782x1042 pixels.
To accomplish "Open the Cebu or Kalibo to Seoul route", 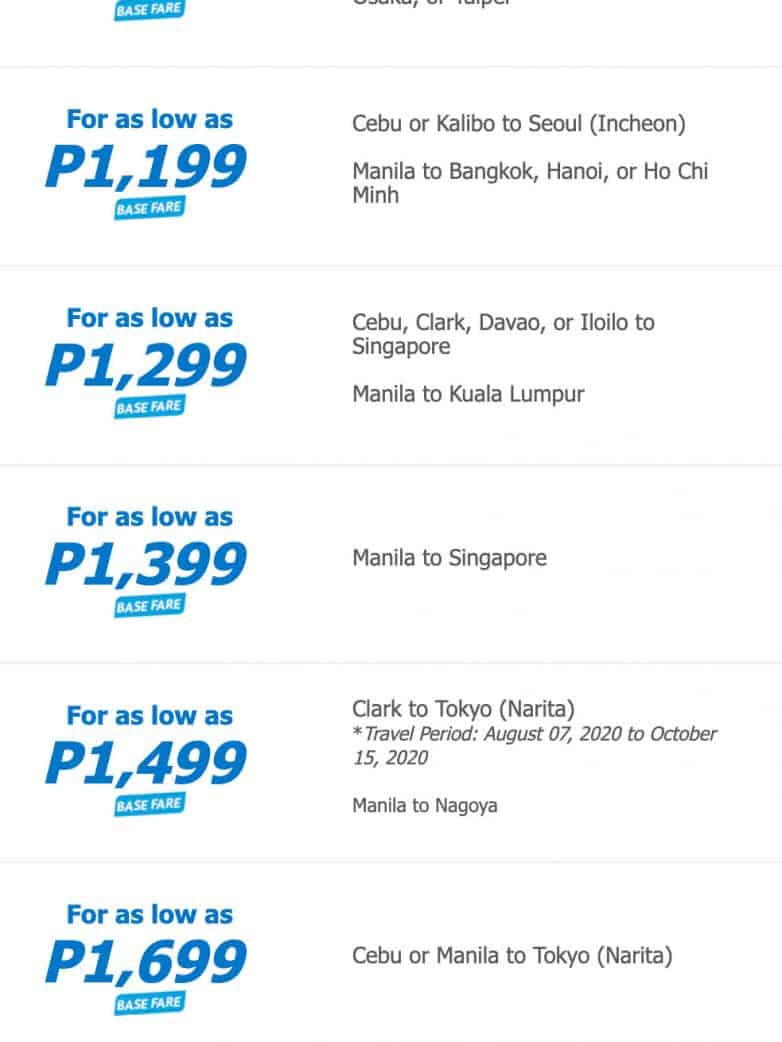I will click(x=519, y=124).
